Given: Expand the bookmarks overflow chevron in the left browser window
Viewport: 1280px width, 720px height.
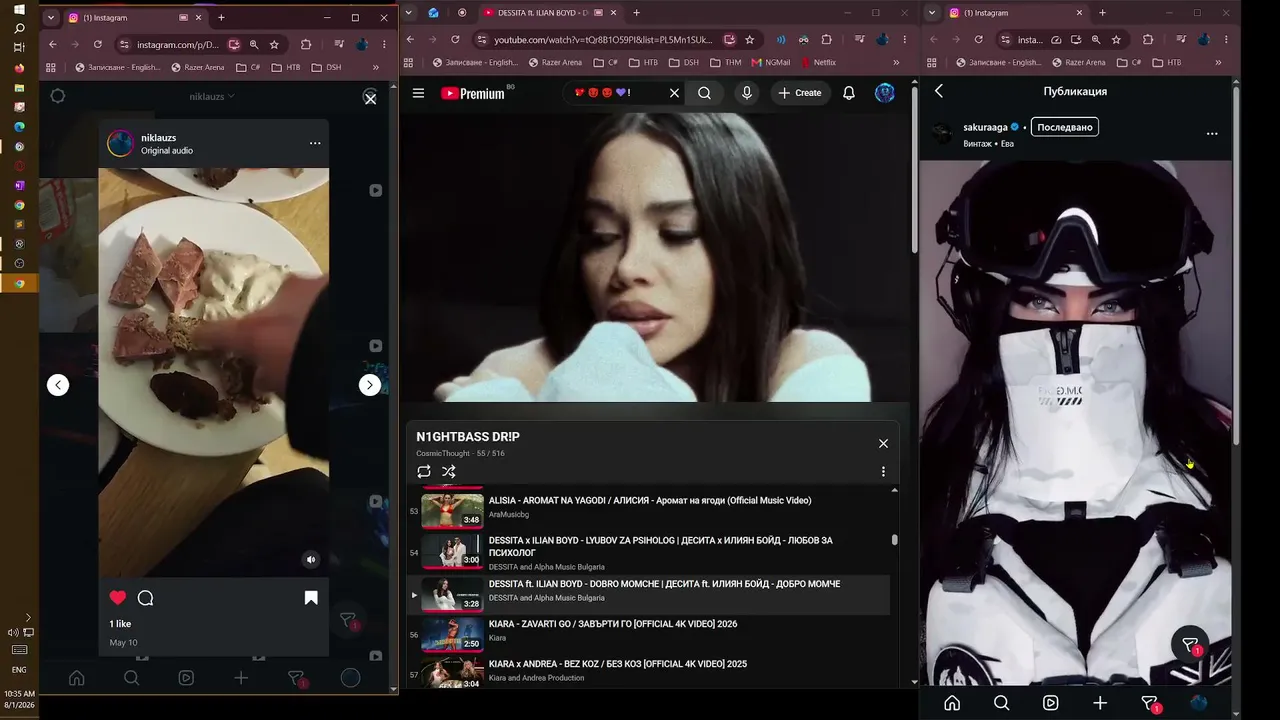Looking at the screenshot, I should [376, 67].
